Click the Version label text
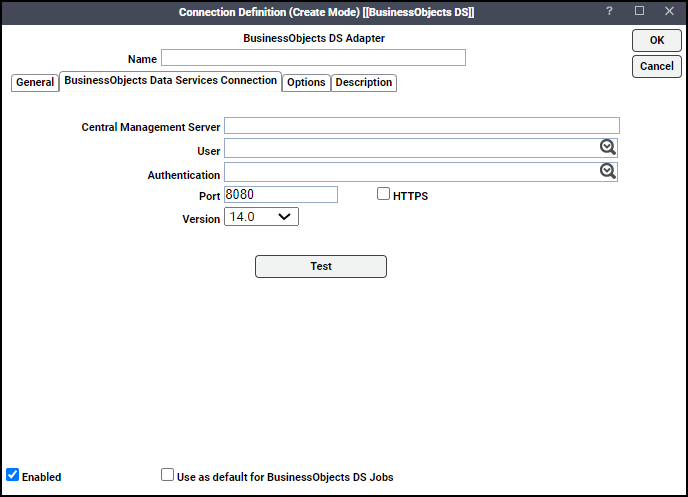This screenshot has height=497, width=688. (201, 219)
